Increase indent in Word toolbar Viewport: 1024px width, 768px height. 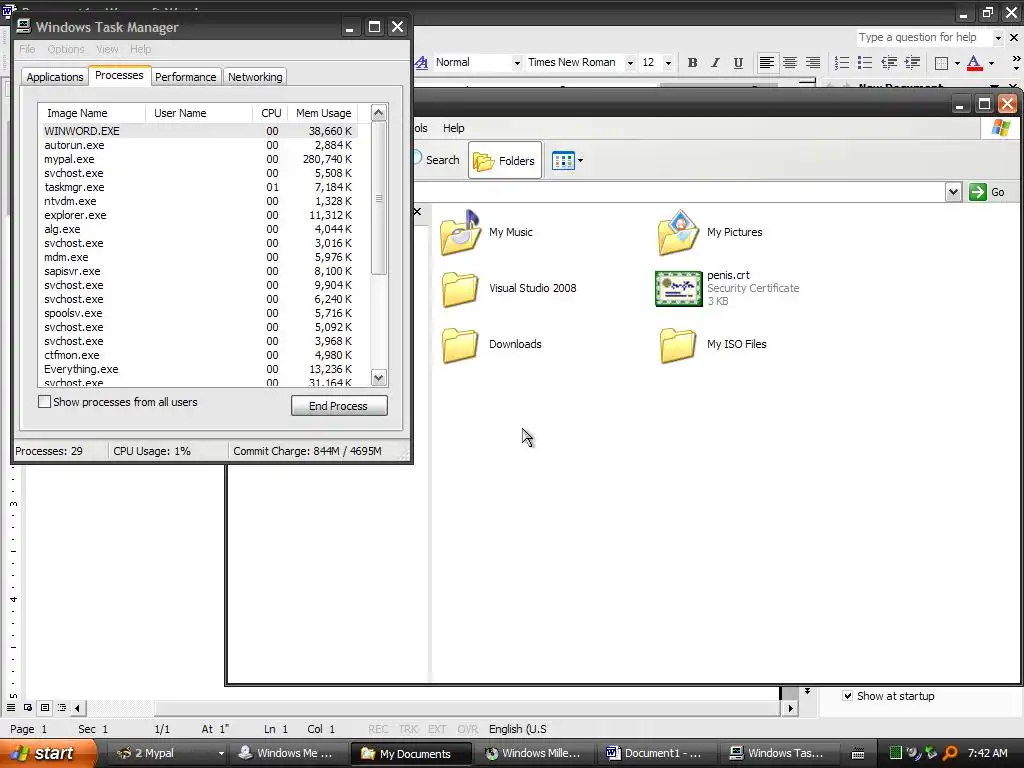tap(912, 63)
